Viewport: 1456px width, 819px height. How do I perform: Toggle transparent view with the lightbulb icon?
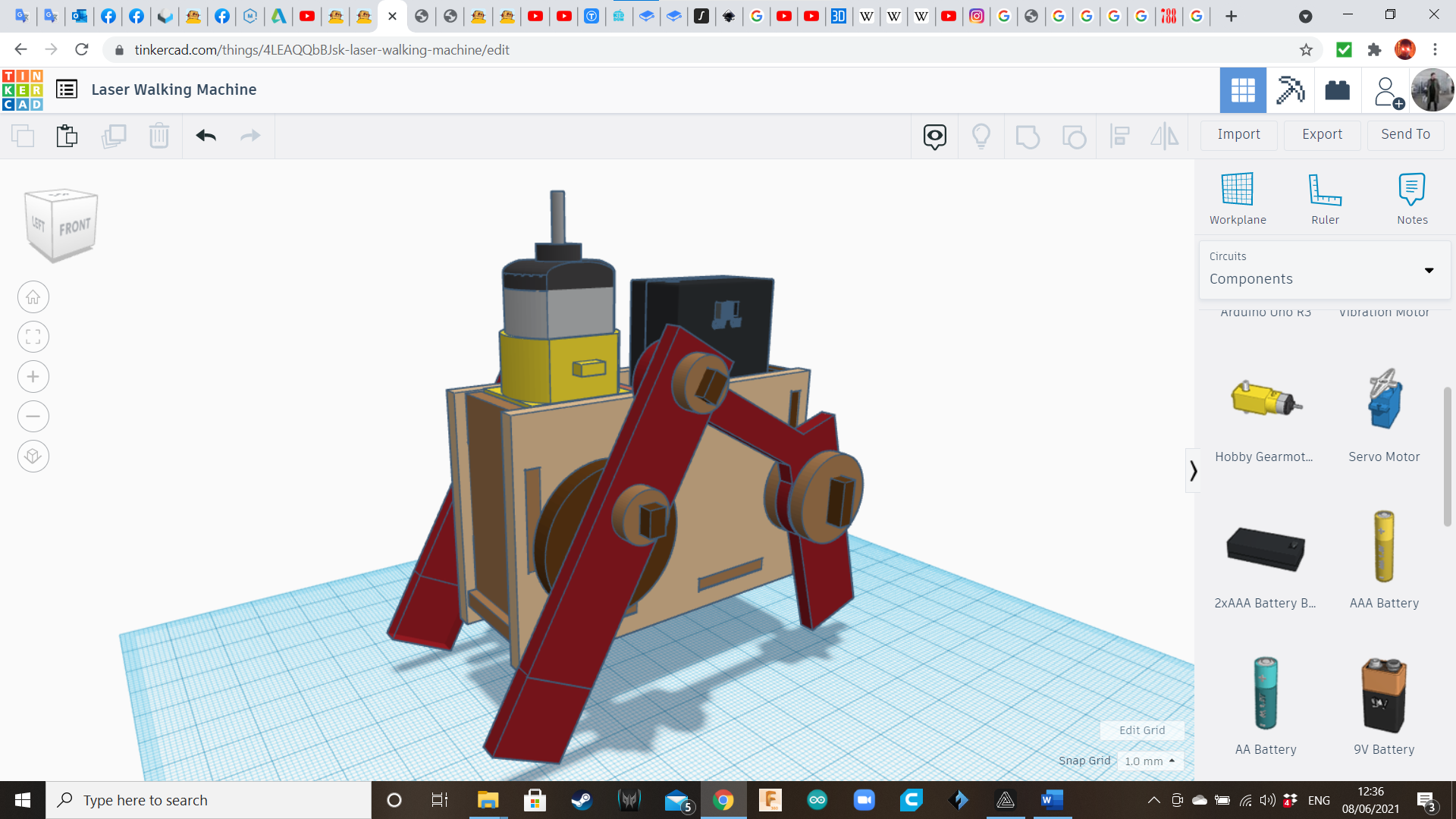coord(981,136)
